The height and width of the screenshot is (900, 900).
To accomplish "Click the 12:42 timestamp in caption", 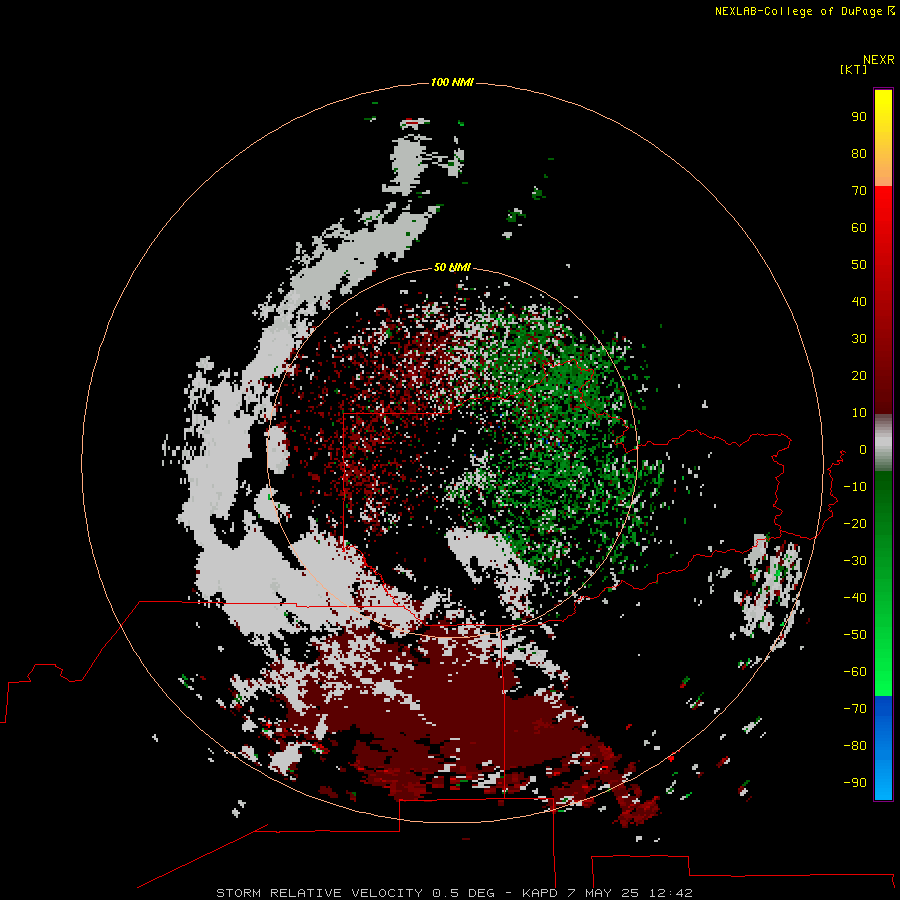I will [x=671, y=893].
